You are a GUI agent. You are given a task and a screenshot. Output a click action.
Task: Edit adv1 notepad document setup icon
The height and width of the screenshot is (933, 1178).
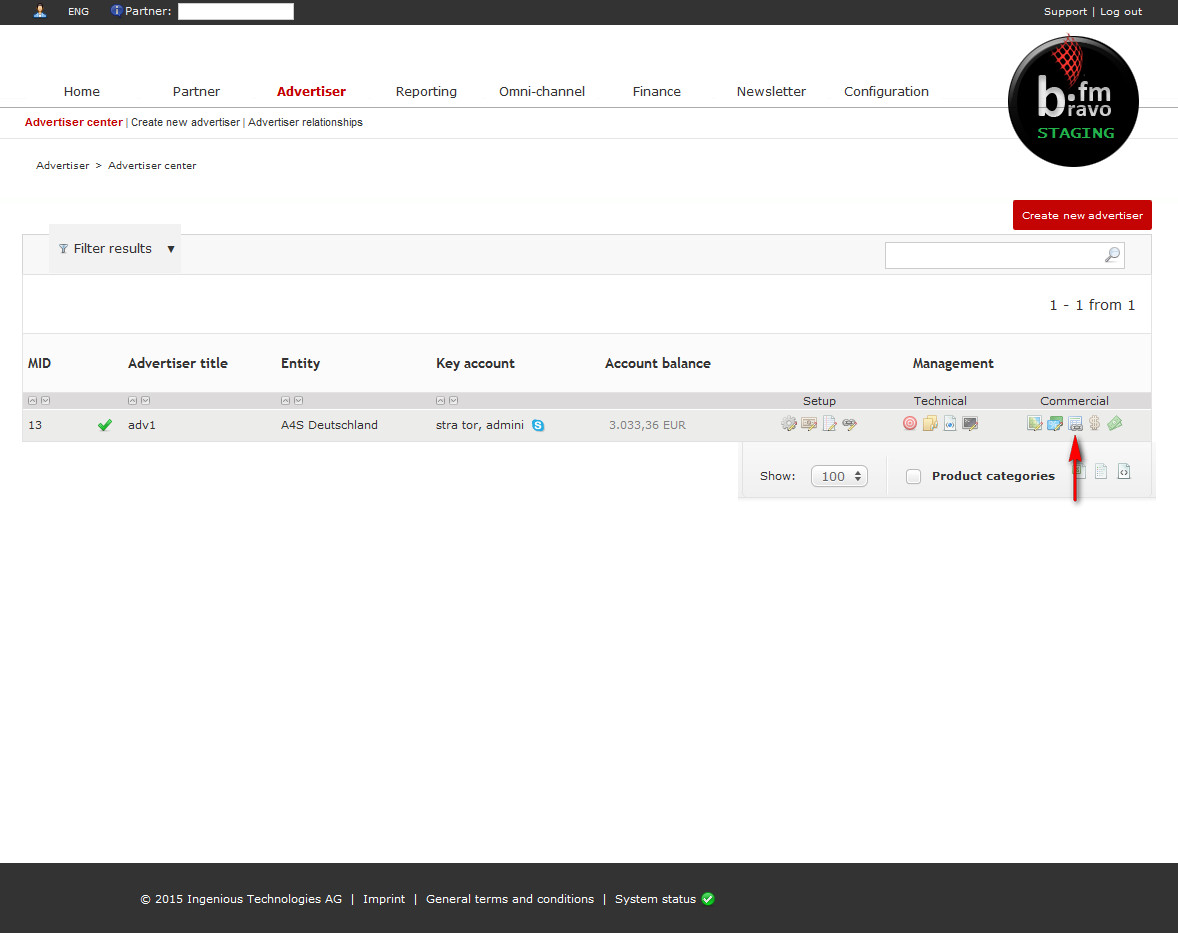tap(829, 424)
